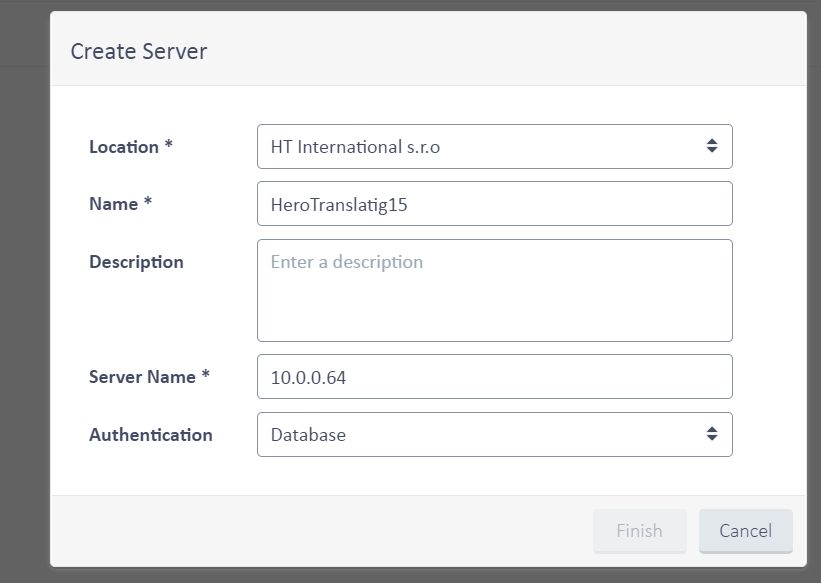Screen dimensions: 821x583
Task: Click the Authentication dropdown up-down arrow icon
Action: (x=712, y=434)
